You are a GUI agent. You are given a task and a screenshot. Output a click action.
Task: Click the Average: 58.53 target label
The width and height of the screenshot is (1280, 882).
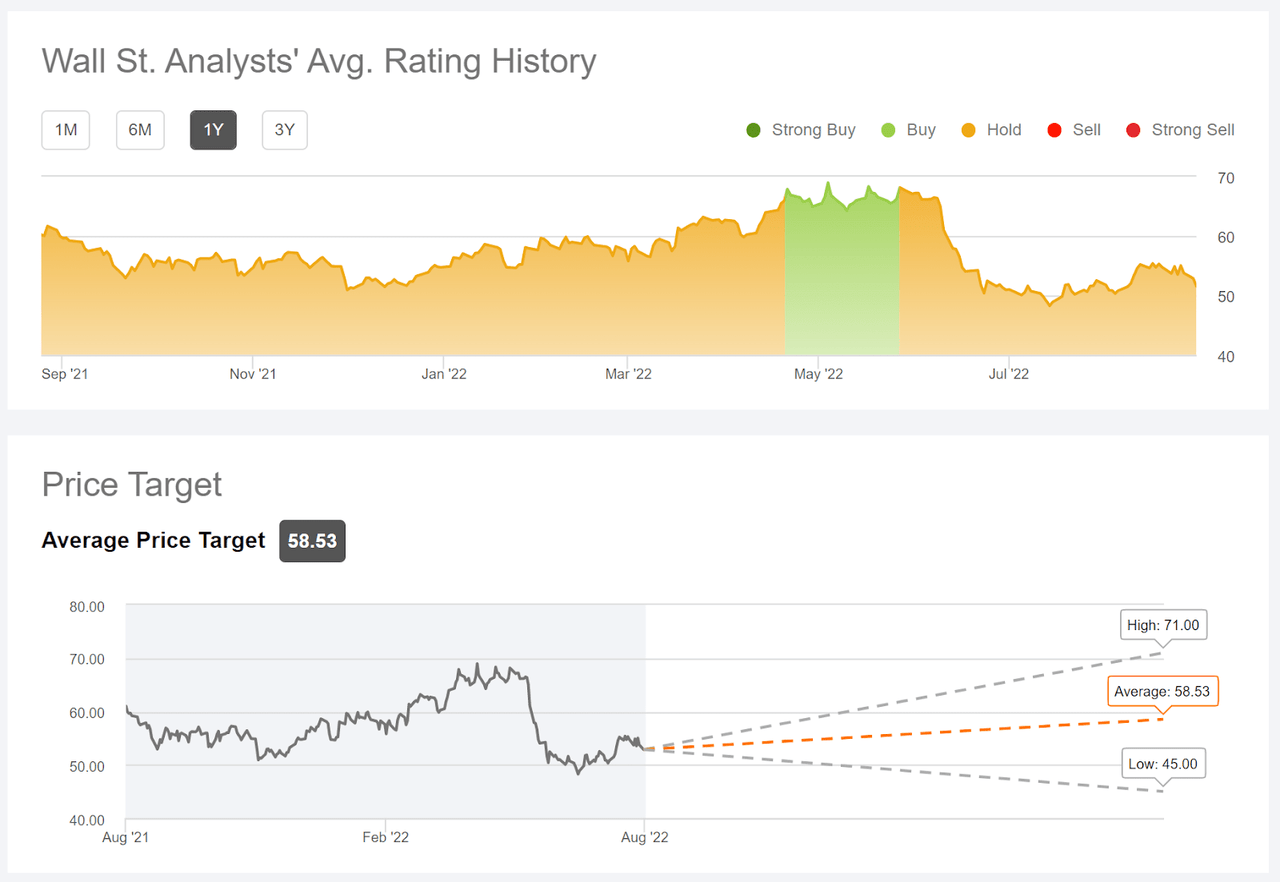[x=1163, y=691]
